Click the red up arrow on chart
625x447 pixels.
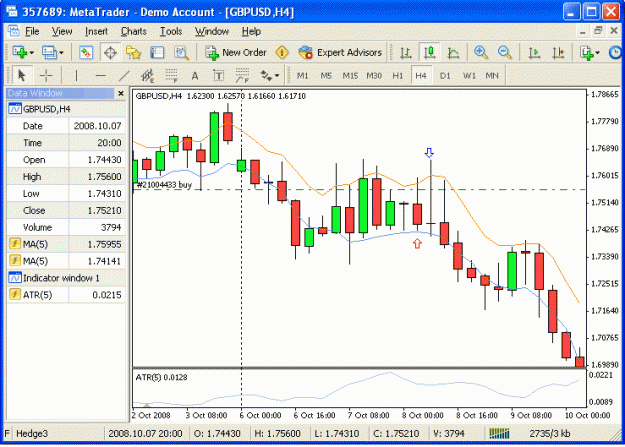click(417, 243)
